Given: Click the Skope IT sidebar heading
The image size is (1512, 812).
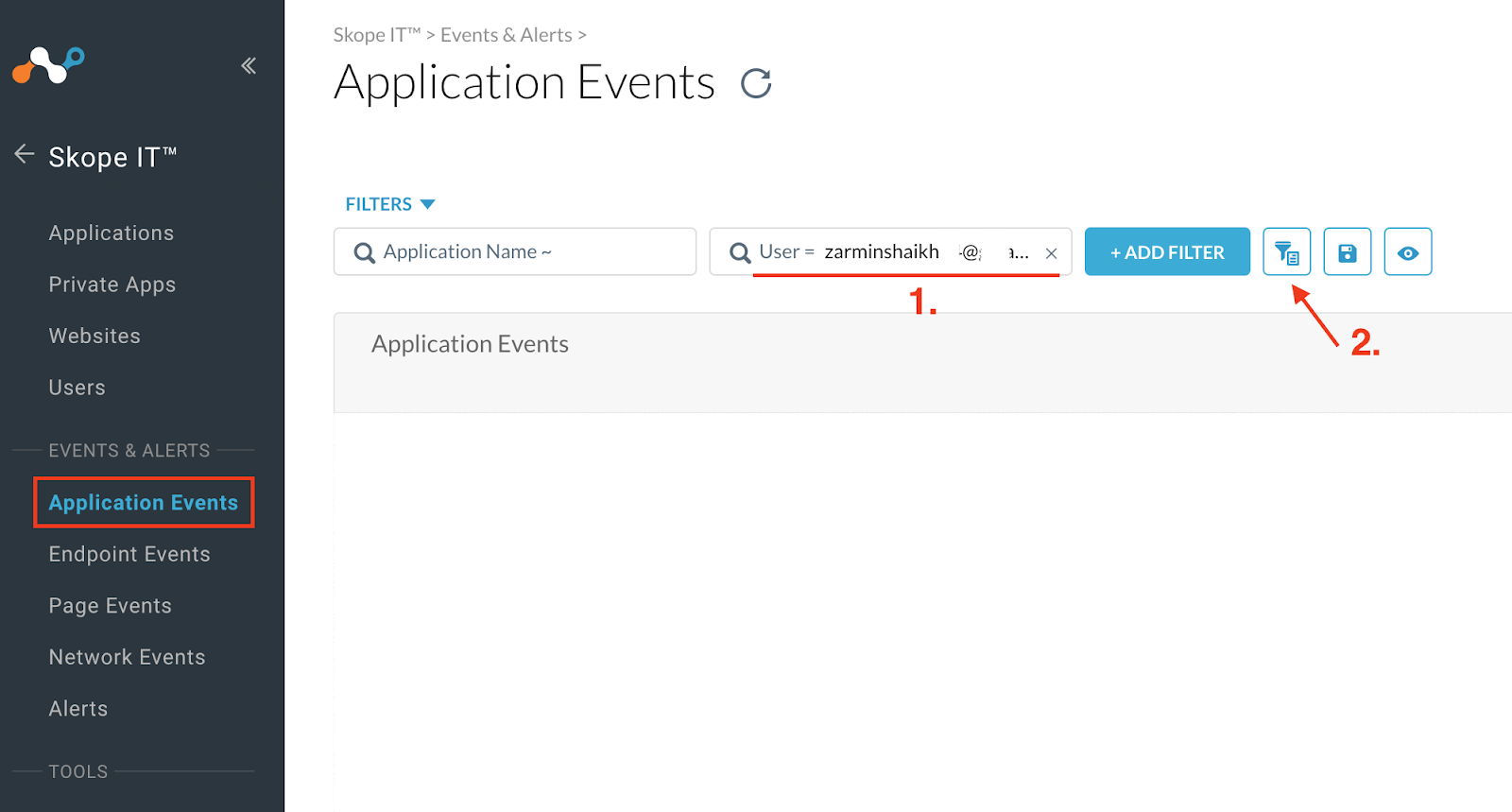Looking at the screenshot, I should (112, 157).
